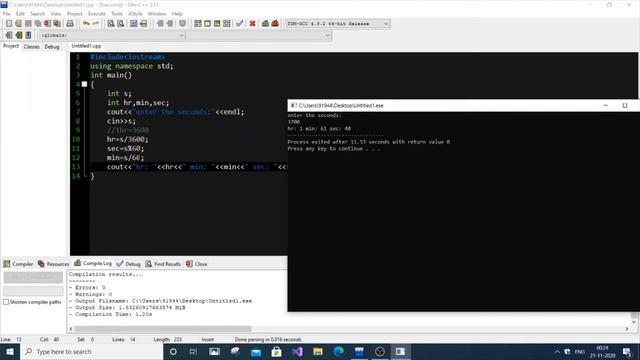Open the Tools menu

(x=117, y=13)
